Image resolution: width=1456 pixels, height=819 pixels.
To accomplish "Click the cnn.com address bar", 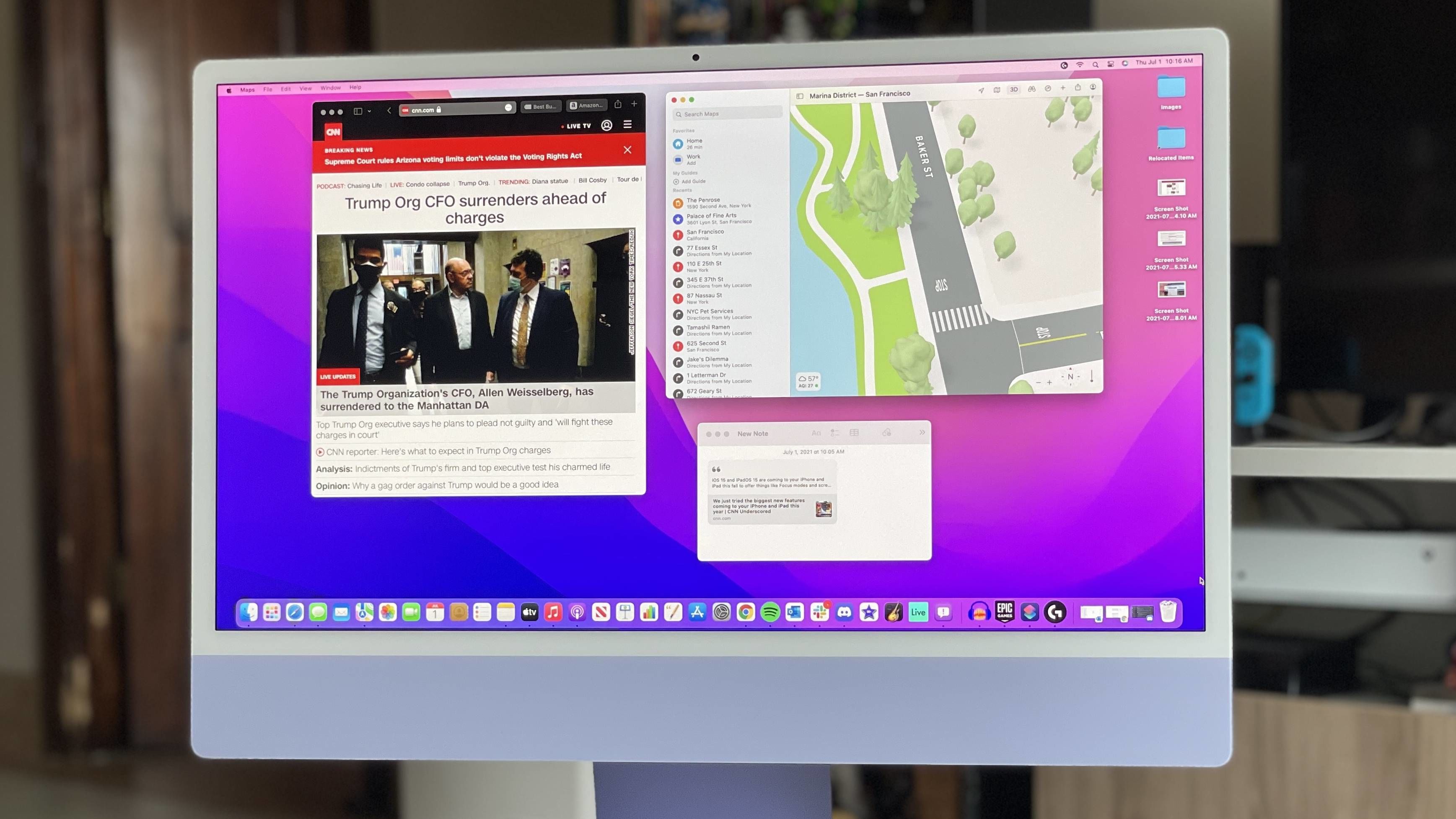I will [457, 109].
